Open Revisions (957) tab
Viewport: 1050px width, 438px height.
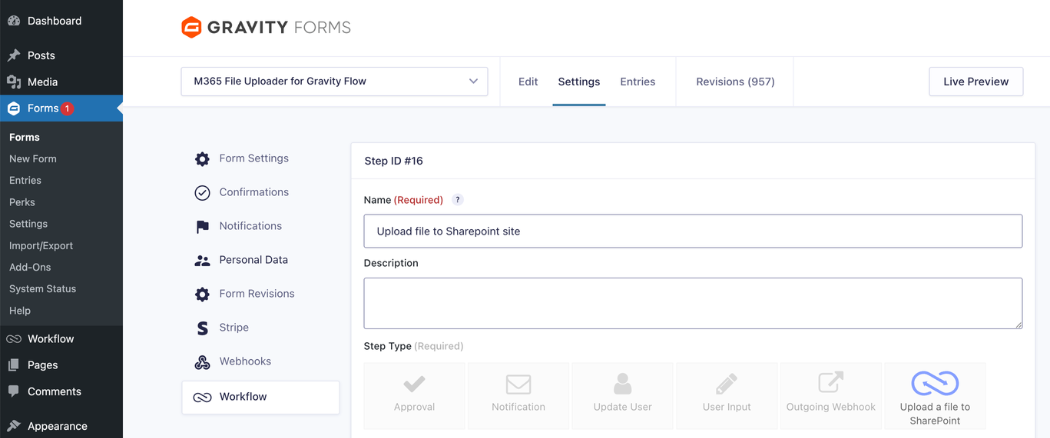tap(735, 82)
